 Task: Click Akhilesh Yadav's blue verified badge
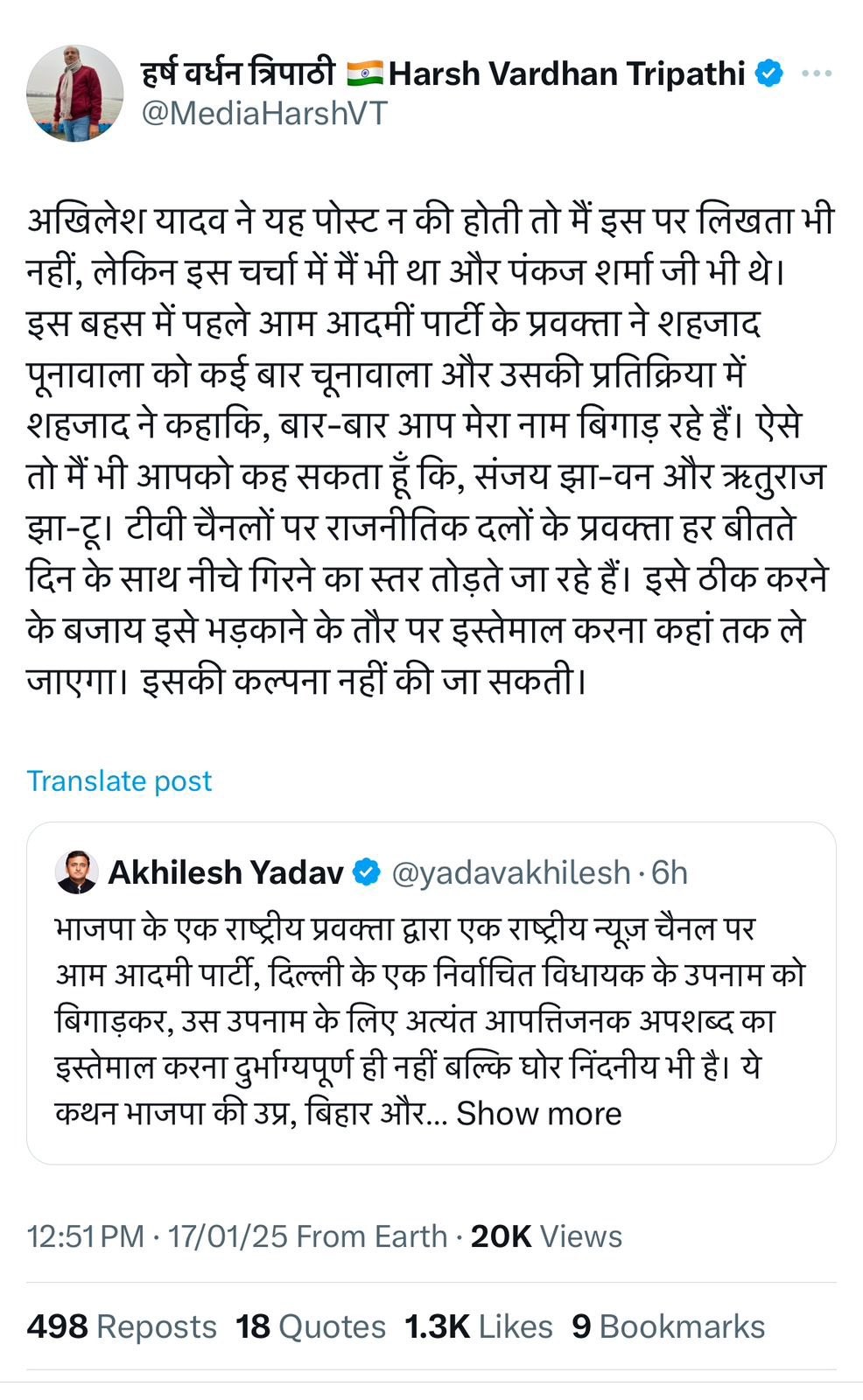tap(366, 872)
